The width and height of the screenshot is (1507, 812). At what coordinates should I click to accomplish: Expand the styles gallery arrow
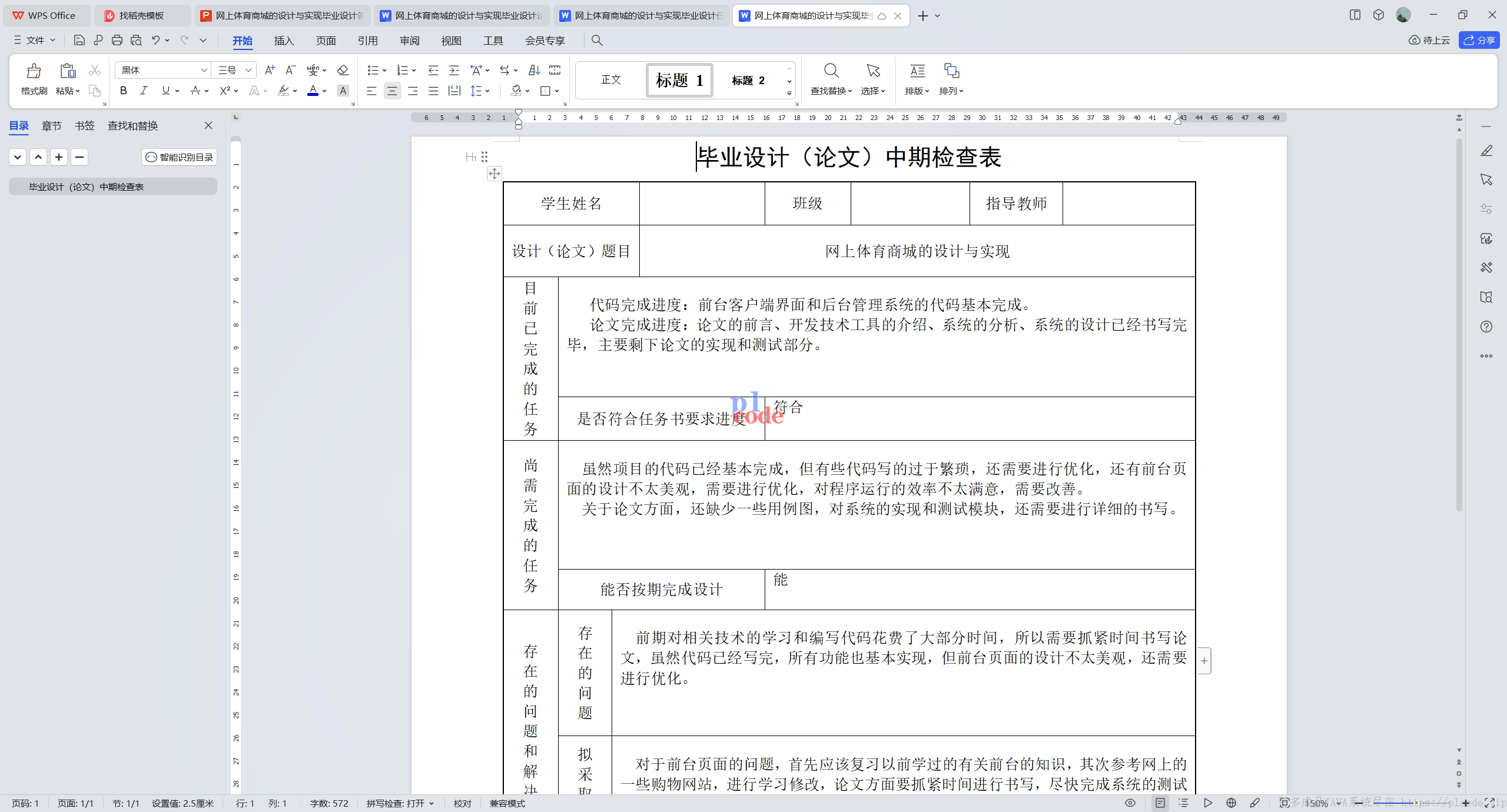click(x=789, y=93)
